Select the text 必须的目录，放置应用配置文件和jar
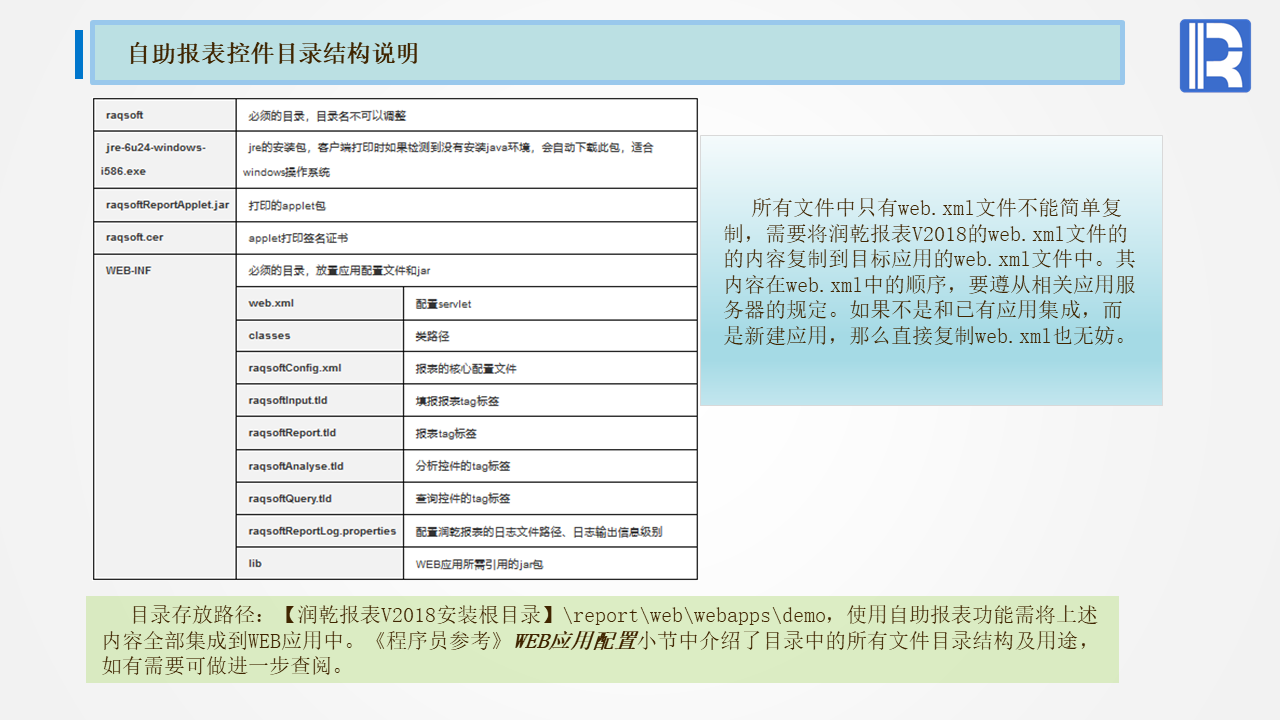This screenshot has height=720, width=1280. click(x=339, y=271)
